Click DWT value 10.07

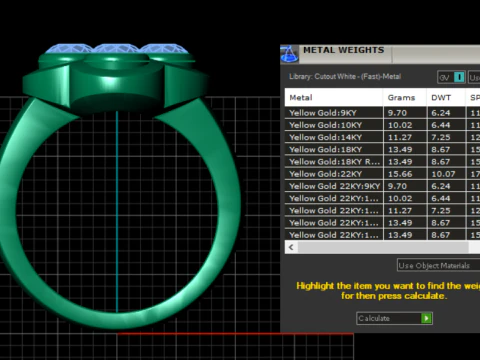(x=443, y=174)
